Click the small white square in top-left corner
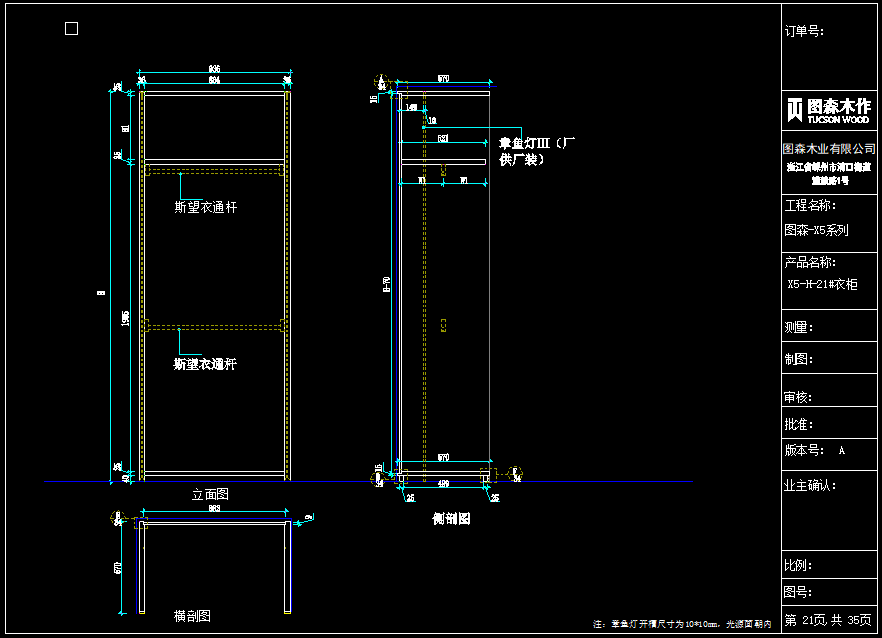 tap(71, 29)
